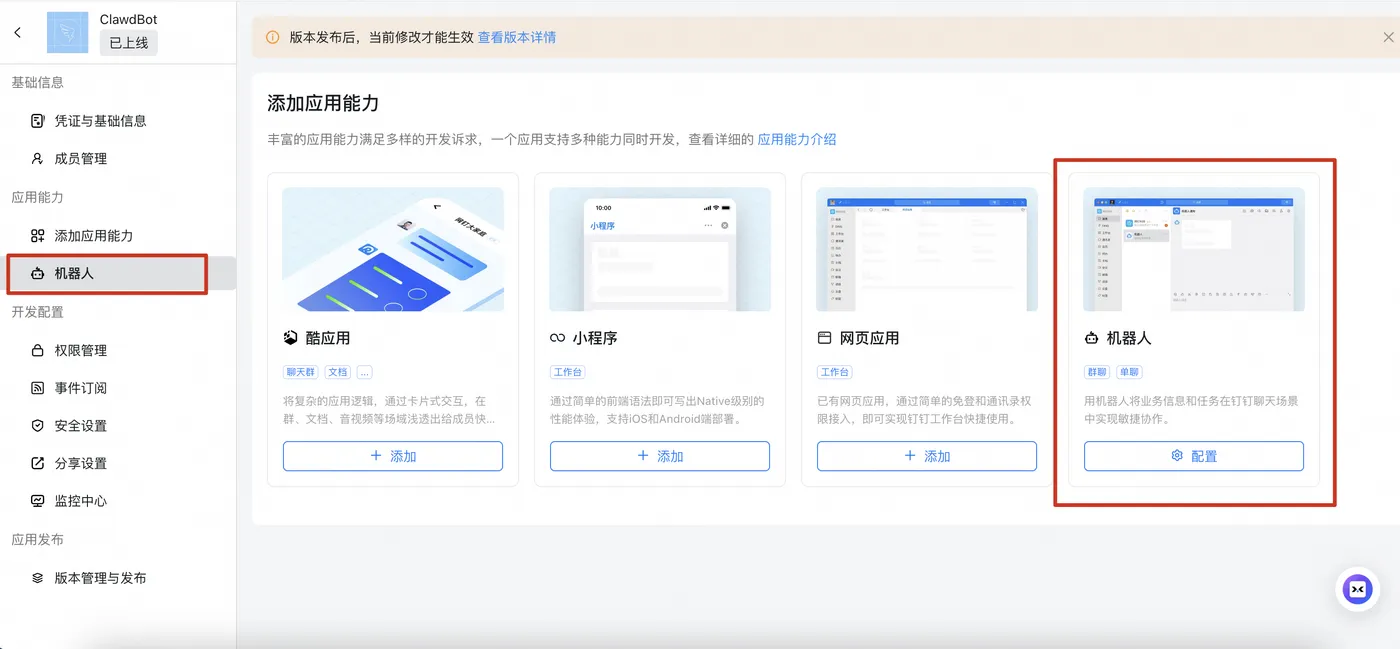Click the ClawdBot app avatar icon
The image size is (1400, 649).
(x=68, y=33)
